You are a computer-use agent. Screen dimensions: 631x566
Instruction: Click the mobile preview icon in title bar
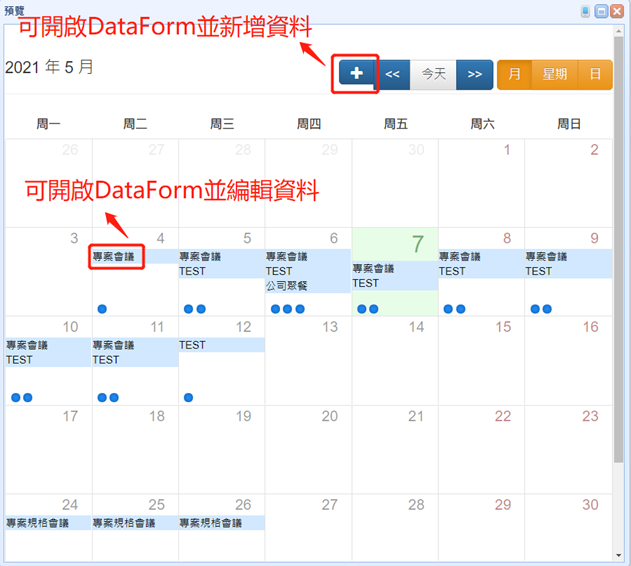tap(586, 10)
